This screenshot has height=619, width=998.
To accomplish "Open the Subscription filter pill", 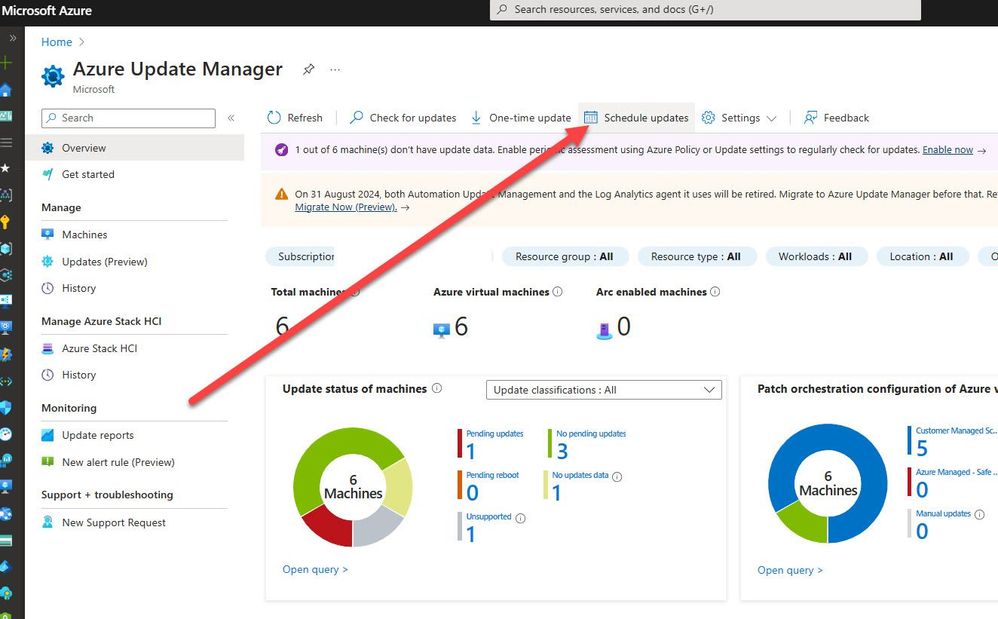I will point(300,256).
